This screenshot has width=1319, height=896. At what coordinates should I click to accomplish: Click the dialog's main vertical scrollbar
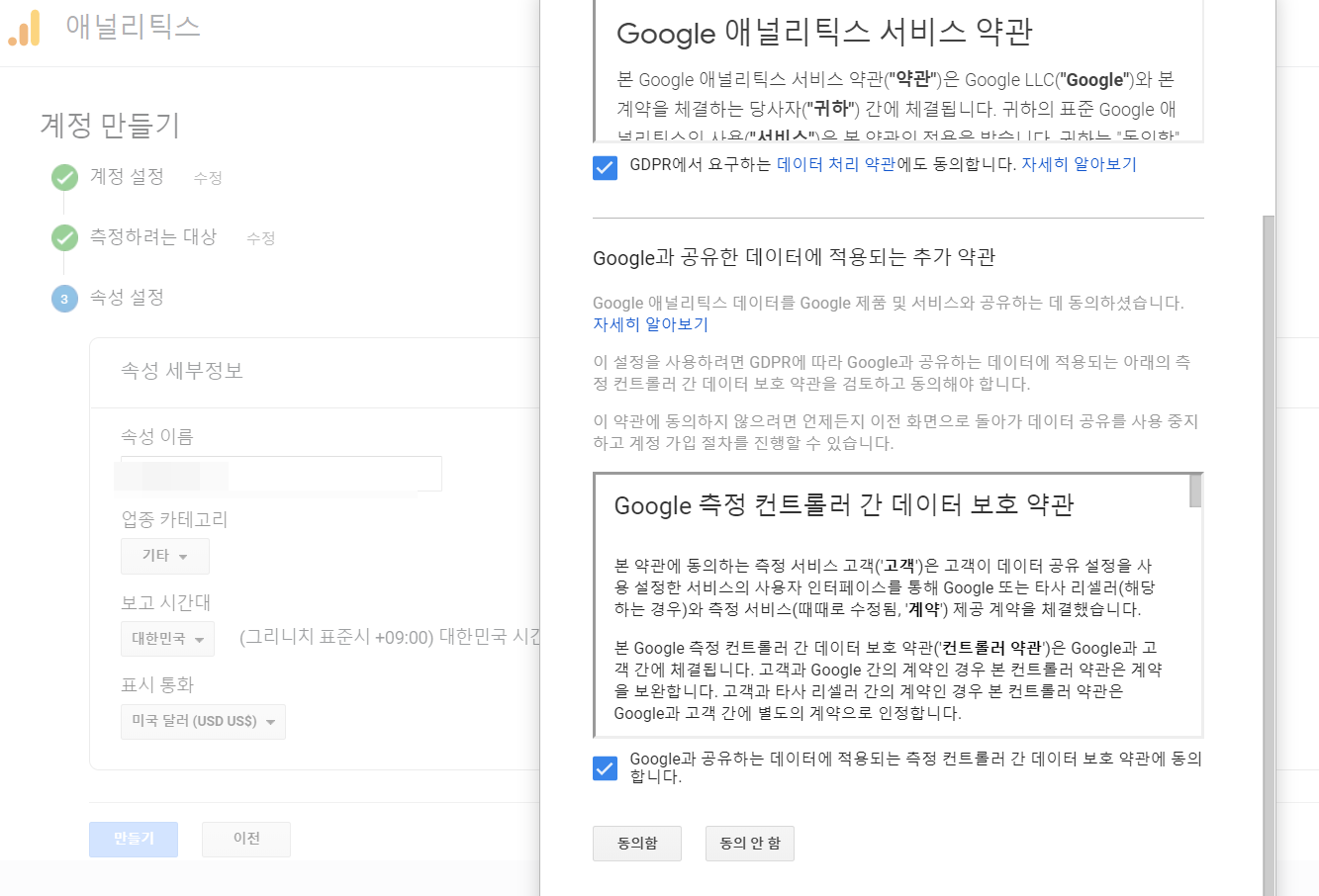point(1269,554)
